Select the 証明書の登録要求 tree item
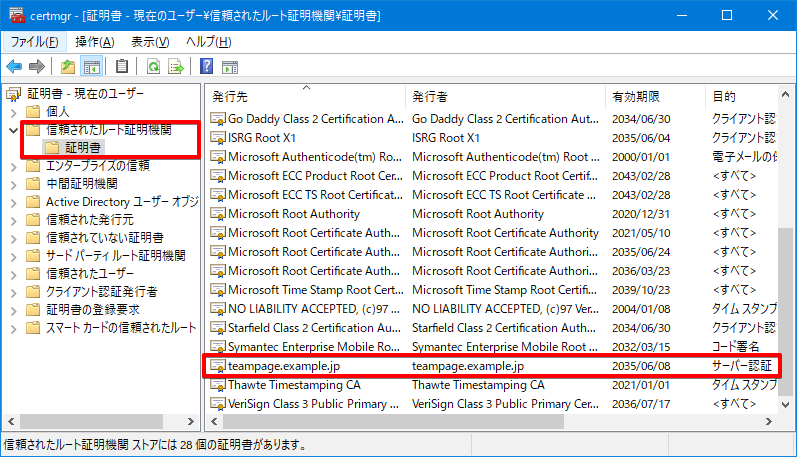 point(93,310)
